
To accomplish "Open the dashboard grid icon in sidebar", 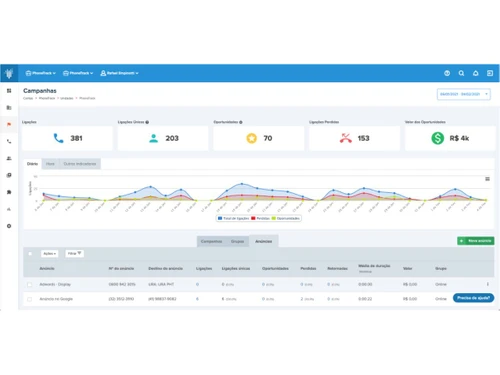I will click(9, 91).
